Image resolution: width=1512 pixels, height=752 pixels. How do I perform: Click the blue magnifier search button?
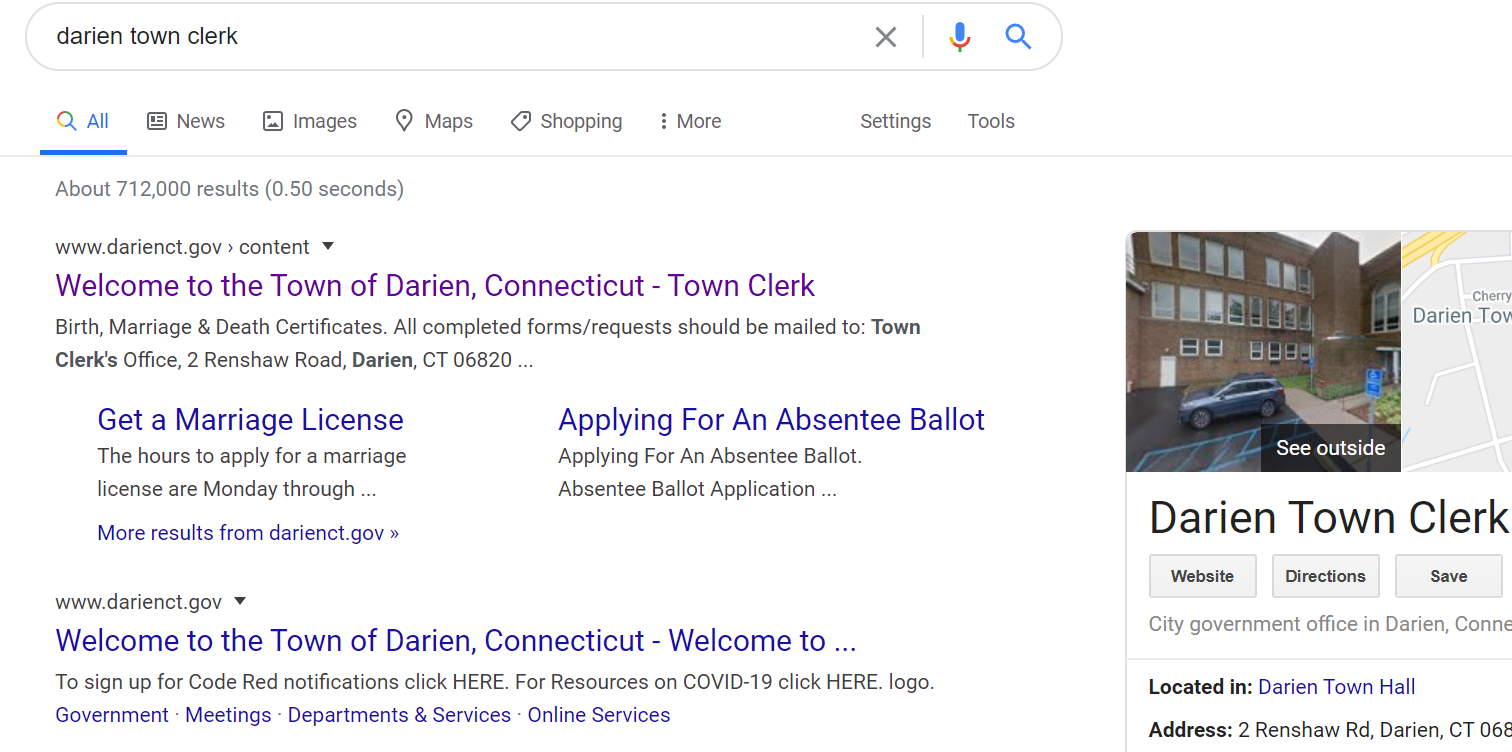[1018, 37]
